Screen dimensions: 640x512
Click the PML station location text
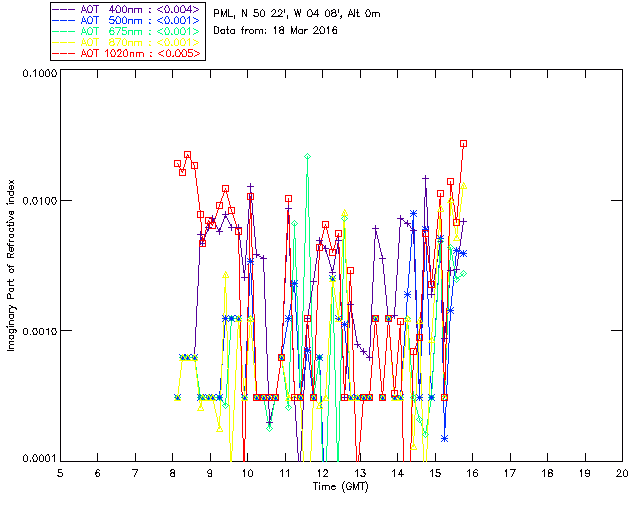click(x=297, y=13)
